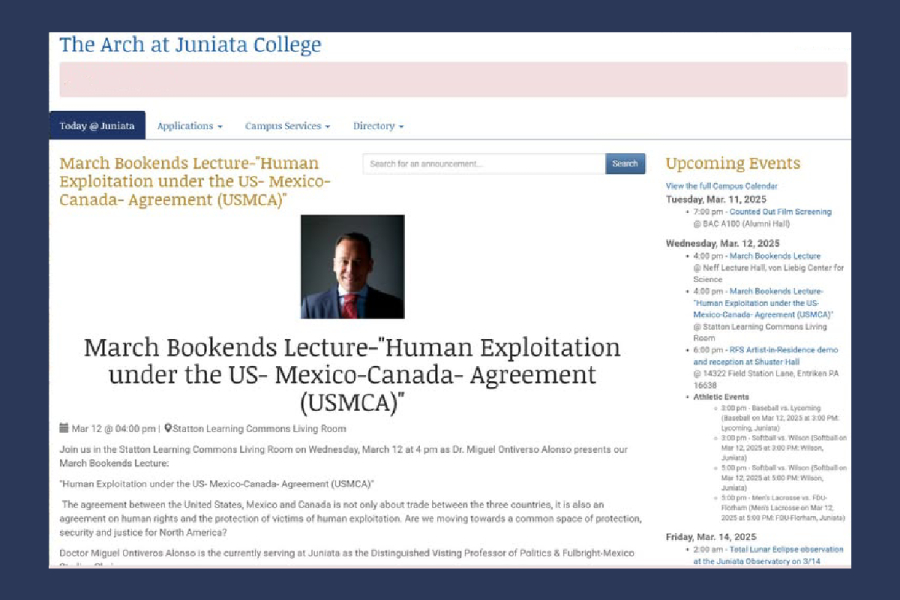Click the Men's Lacrosse vs. FDU-Florham entry
This screenshot has height=600, width=900.
pyautogui.click(x=783, y=508)
